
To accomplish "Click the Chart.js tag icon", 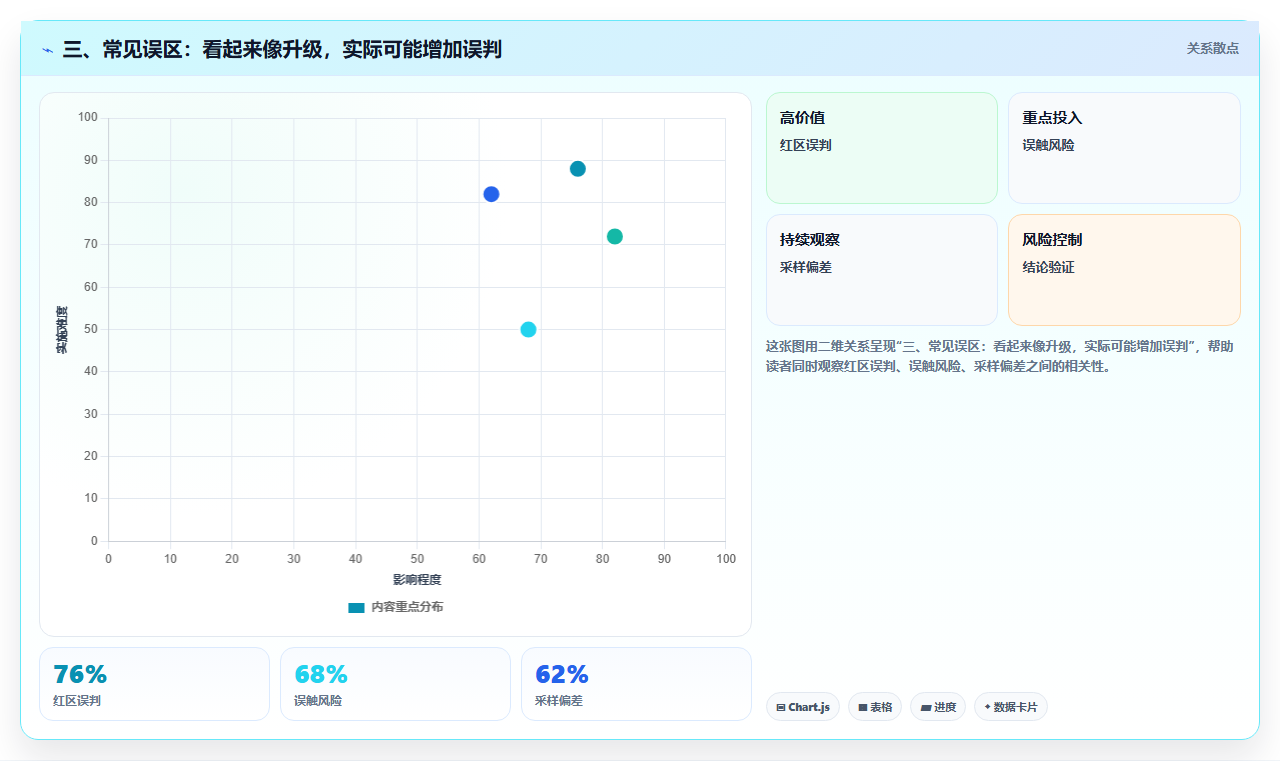I will tap(781, 707).
